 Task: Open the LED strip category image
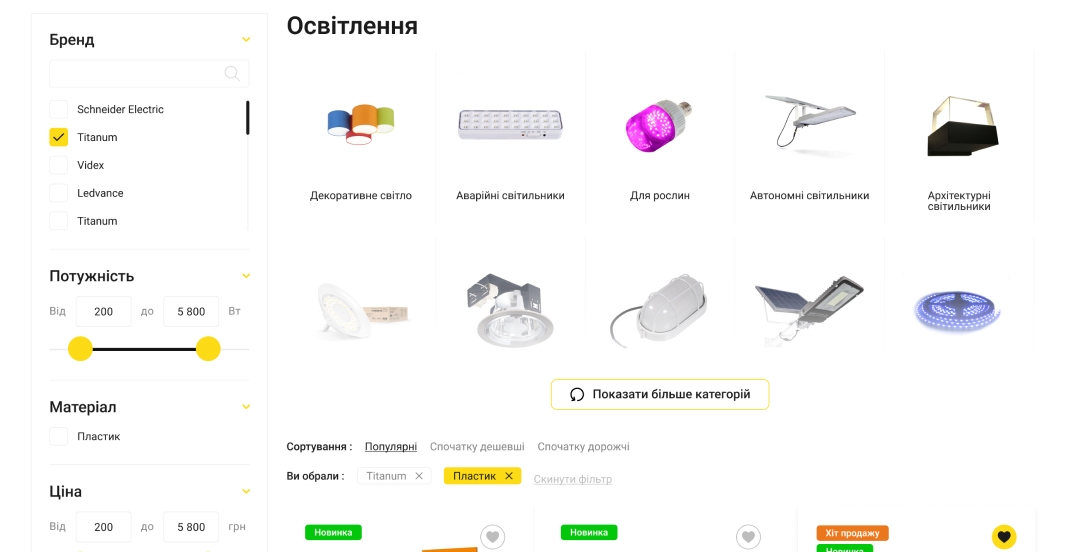tap(959, 310)
